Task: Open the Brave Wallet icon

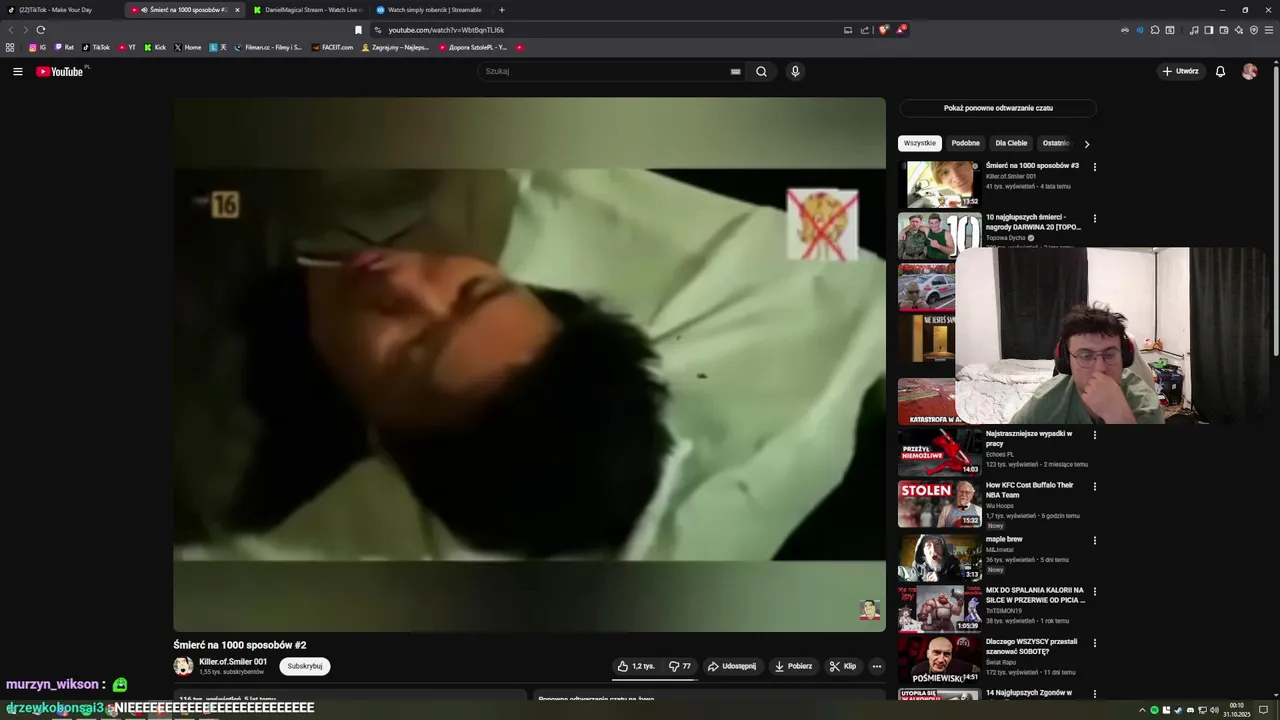Action: point(1223,30)
